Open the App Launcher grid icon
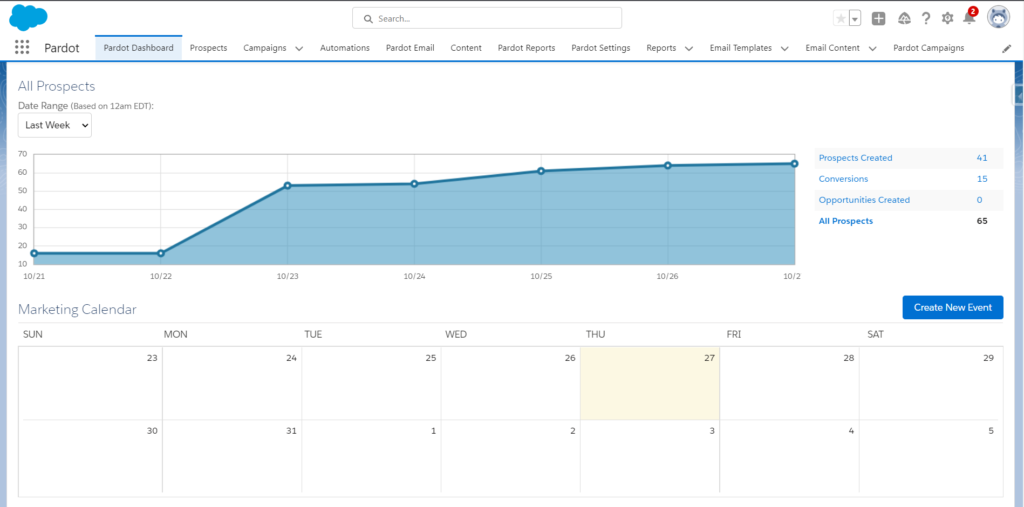The image size is (1024, 507). (22, 48)
